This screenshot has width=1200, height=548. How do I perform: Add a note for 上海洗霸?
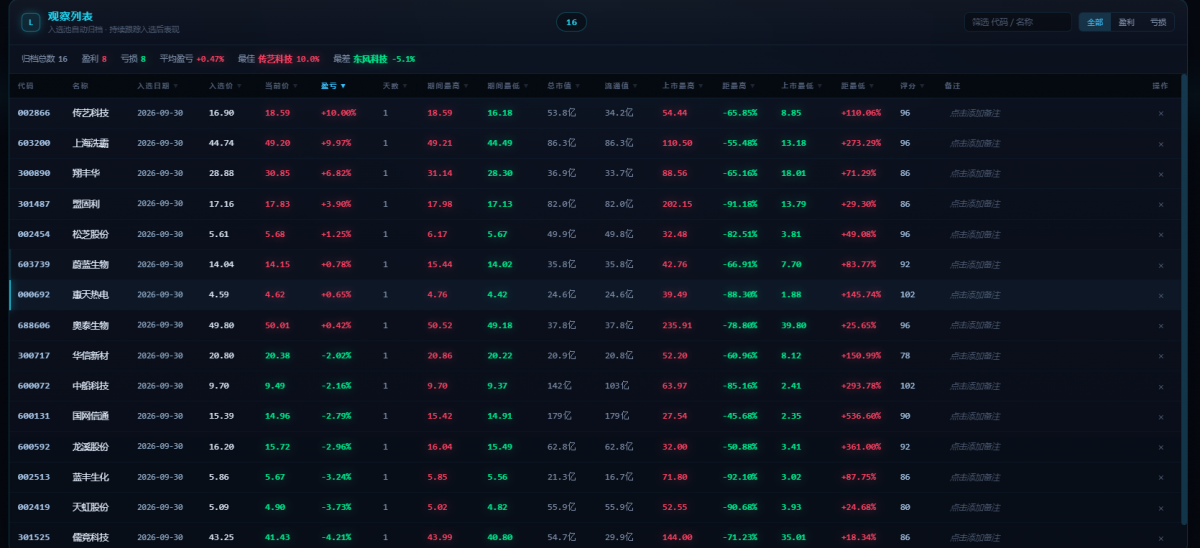[x=975, y=143]
